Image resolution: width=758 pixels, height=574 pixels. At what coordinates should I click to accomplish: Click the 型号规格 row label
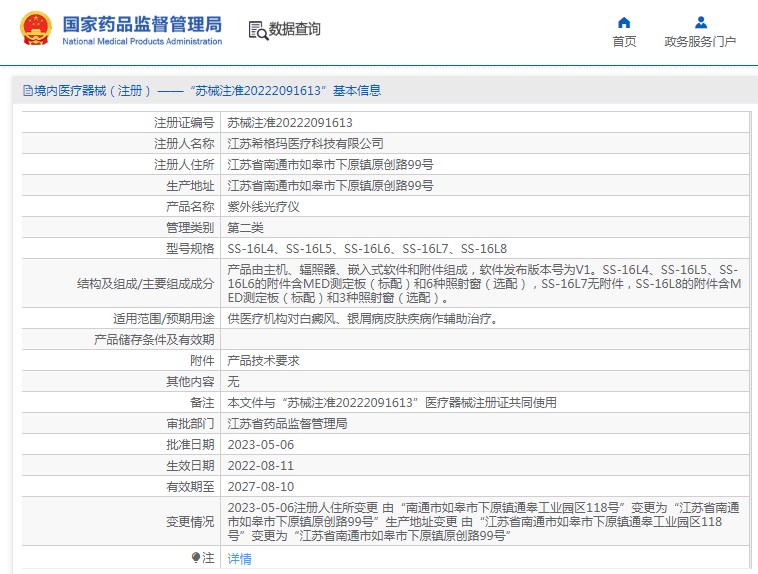pyautogui.click(x=190, y=249)
